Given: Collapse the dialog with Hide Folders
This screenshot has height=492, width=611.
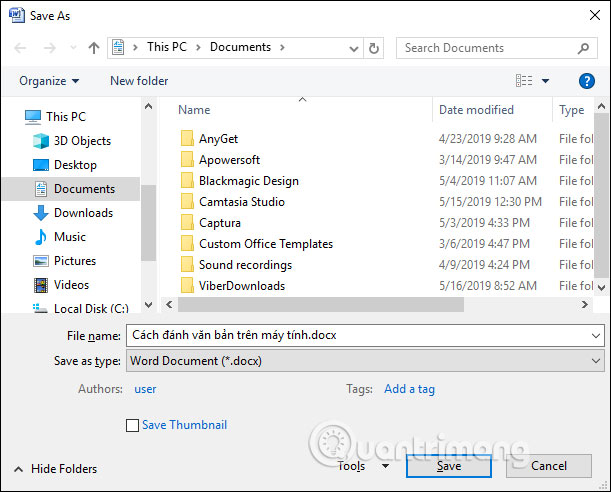Looking at the screenshot, I should coord(55,468).
